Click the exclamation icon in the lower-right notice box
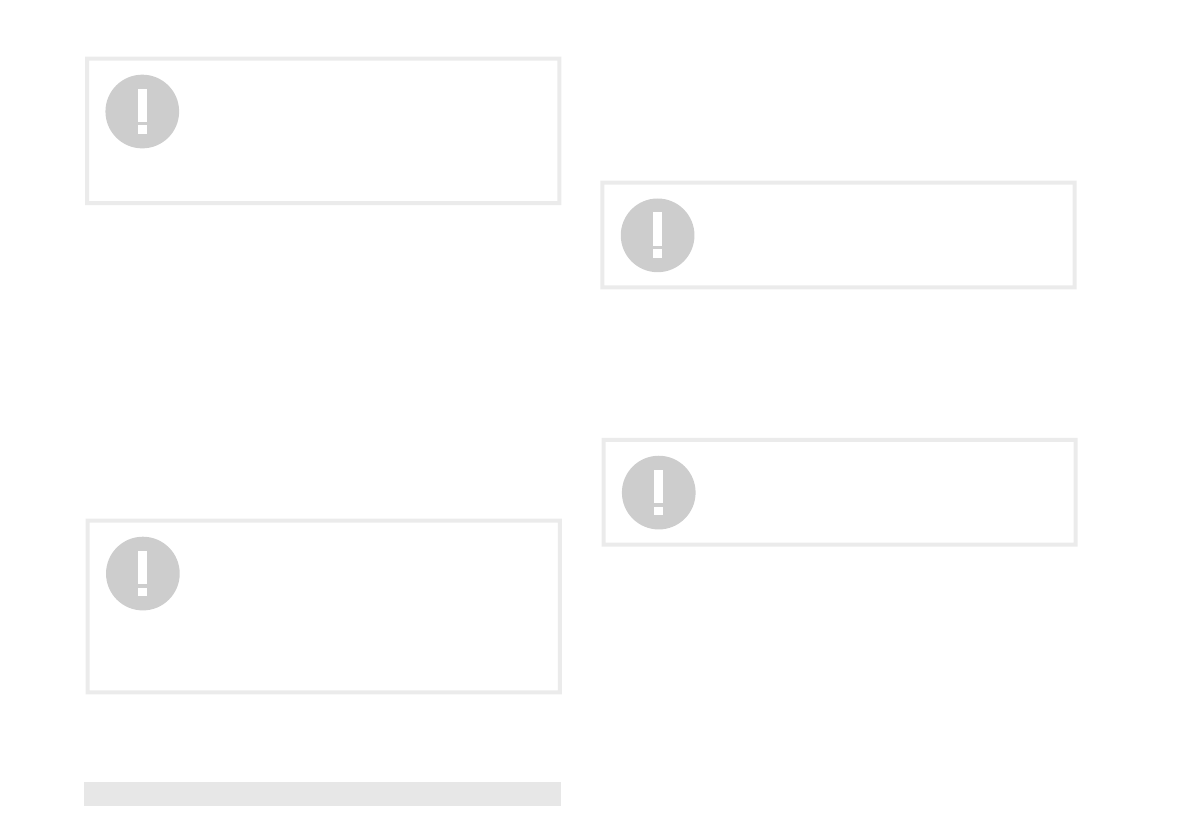The width and height of the screenshot is (1191, 839). 659,493
